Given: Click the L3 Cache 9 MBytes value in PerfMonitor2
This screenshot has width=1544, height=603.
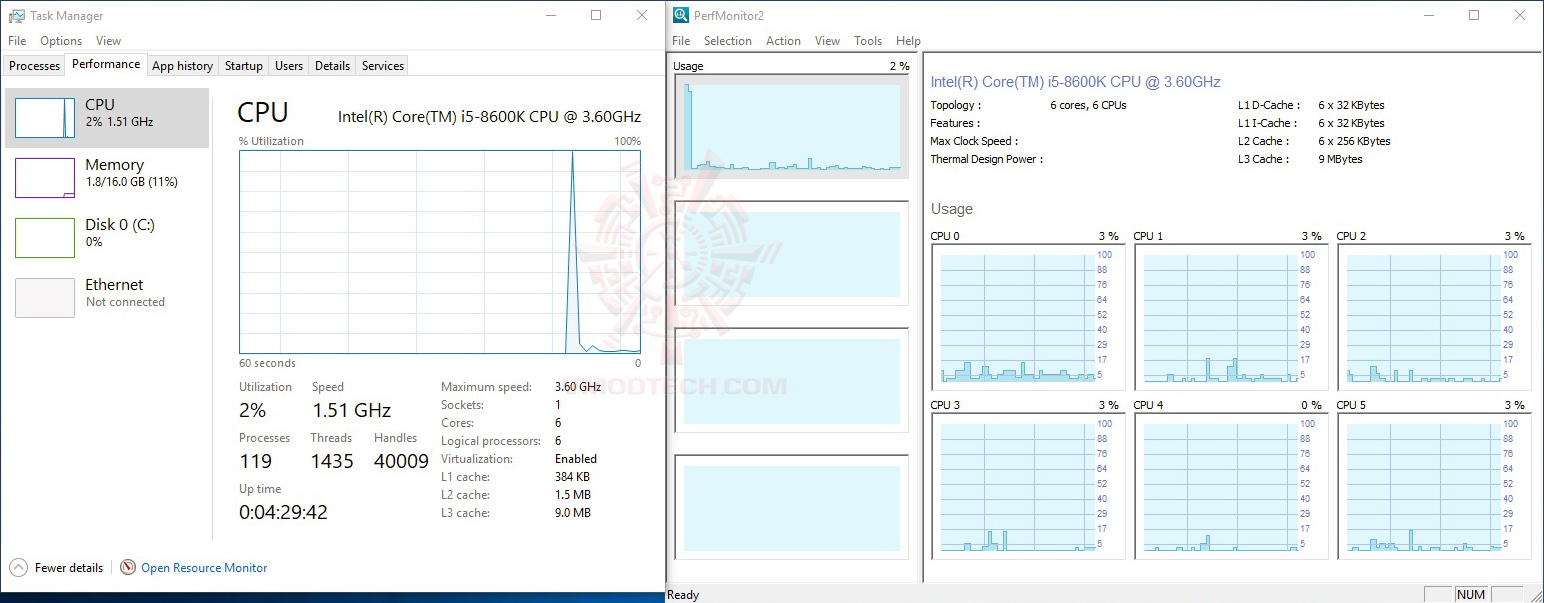Looking at the screenshot, I should click(1340, 159).
